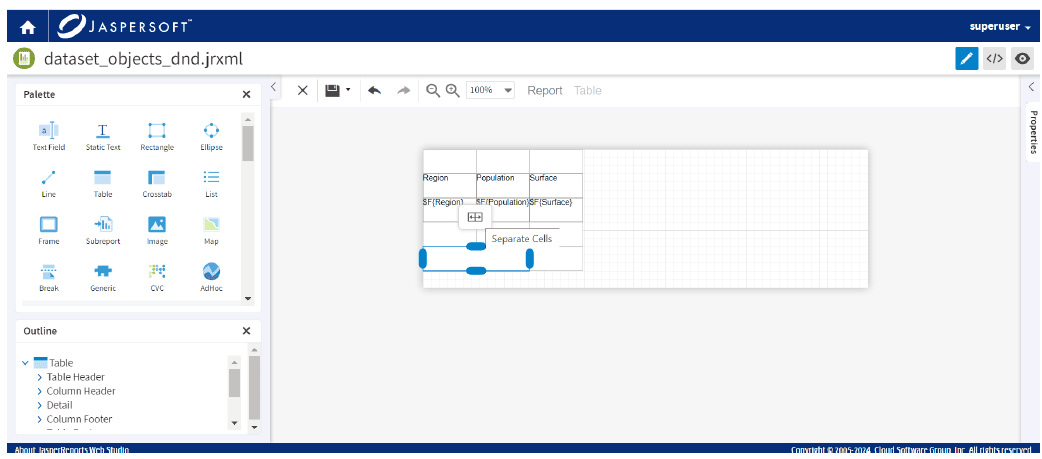Click the Separate Cells tooltip label
1042x459 pixels.
click(522, 238)
